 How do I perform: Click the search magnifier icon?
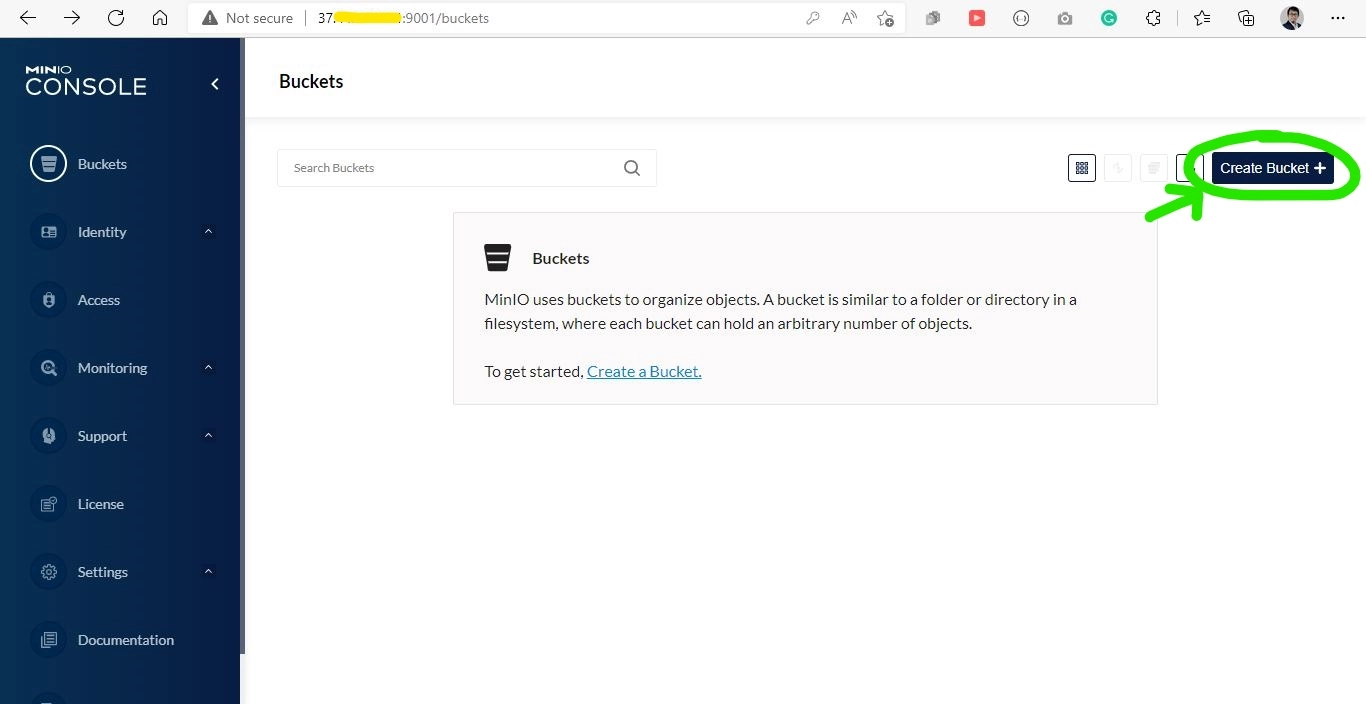pos(632,168)
